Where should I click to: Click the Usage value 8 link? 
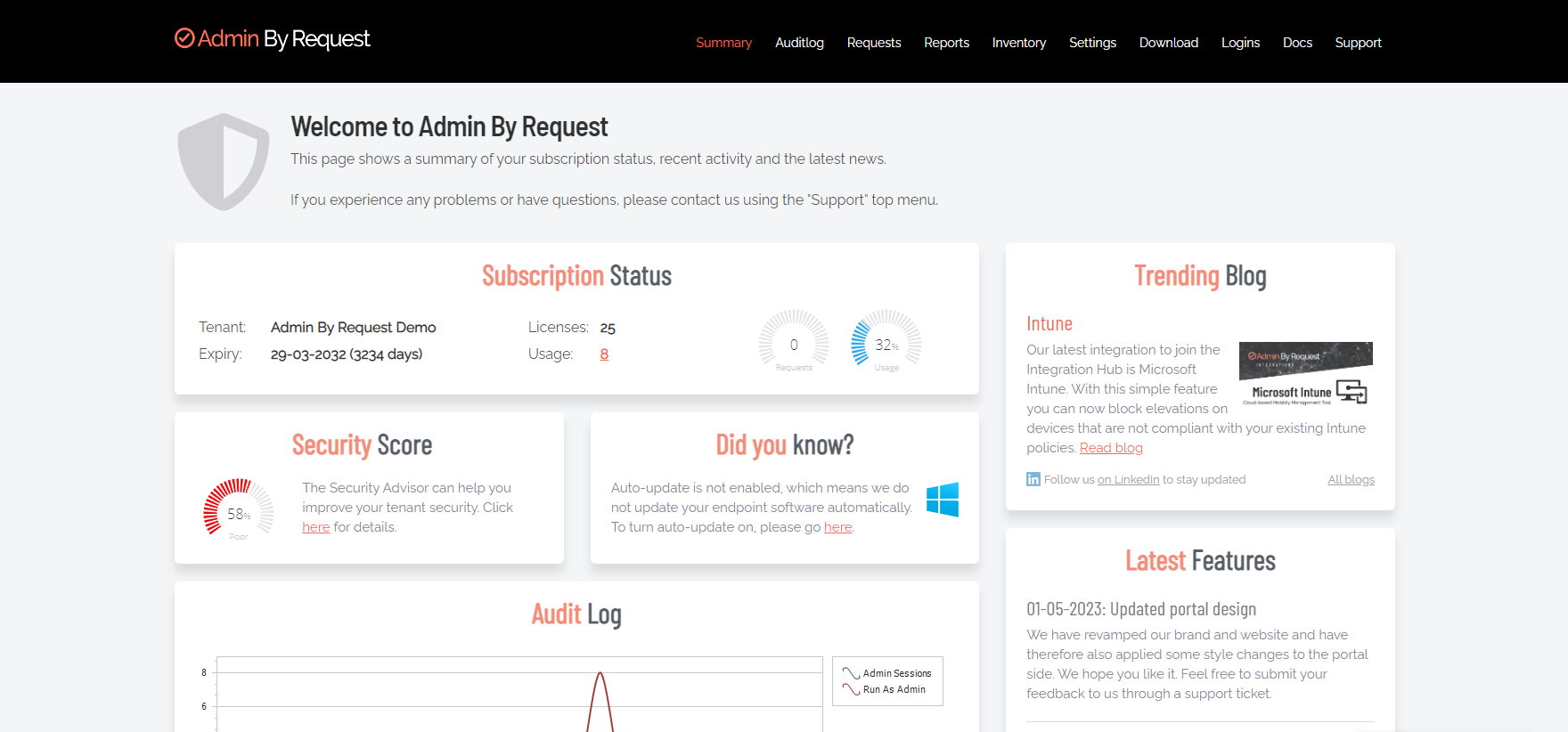[x=604, y=354]
